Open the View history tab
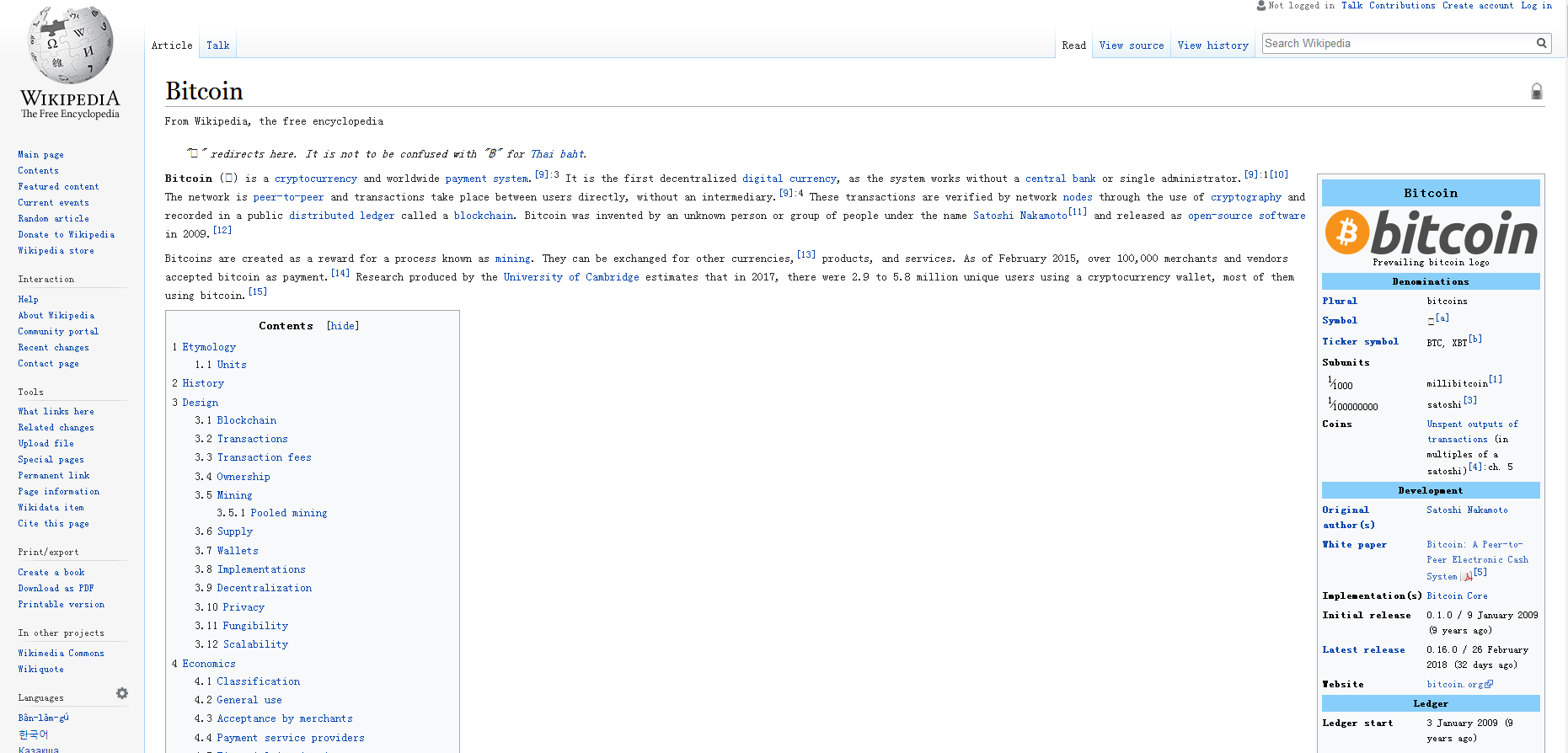This screenshot has width=1568, height=753. click(1213, 45)
